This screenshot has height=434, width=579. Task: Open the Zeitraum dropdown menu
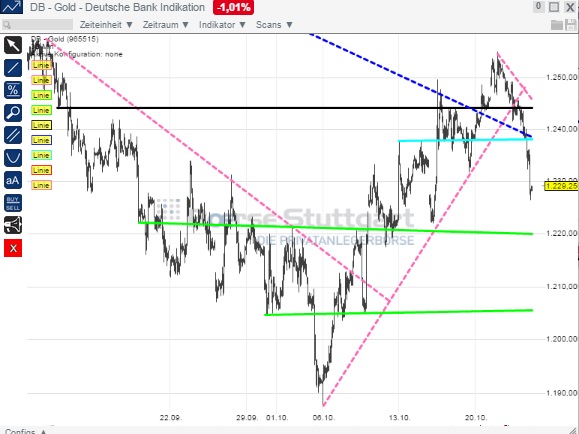click(x=166, y=25)
